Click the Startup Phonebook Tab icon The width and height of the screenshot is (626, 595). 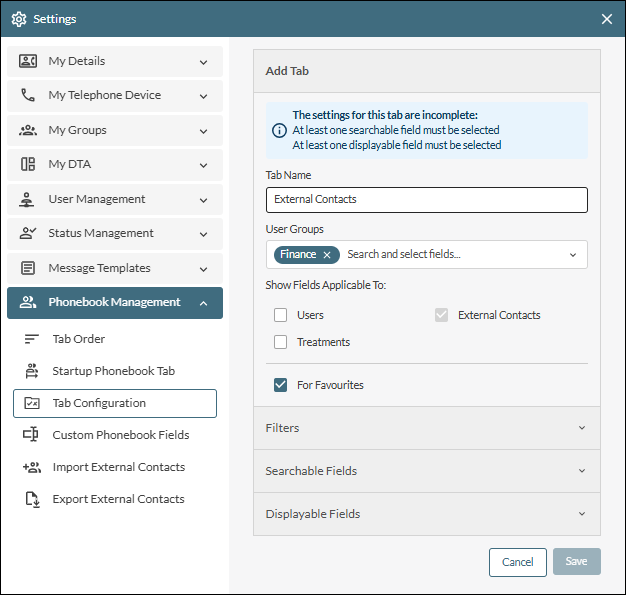click(32, 371)
